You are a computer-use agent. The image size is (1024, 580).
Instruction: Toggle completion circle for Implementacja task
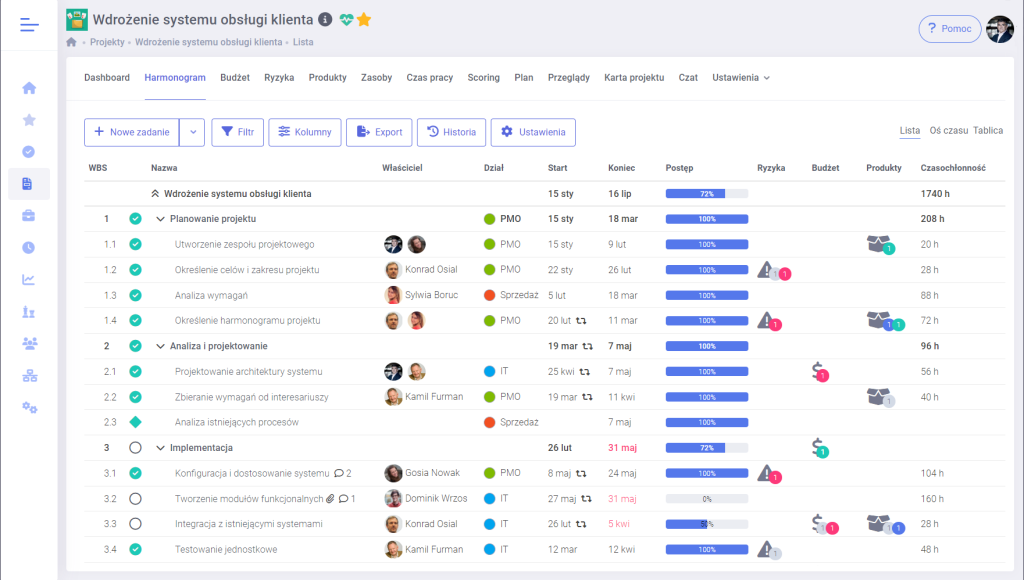[135, 448]
